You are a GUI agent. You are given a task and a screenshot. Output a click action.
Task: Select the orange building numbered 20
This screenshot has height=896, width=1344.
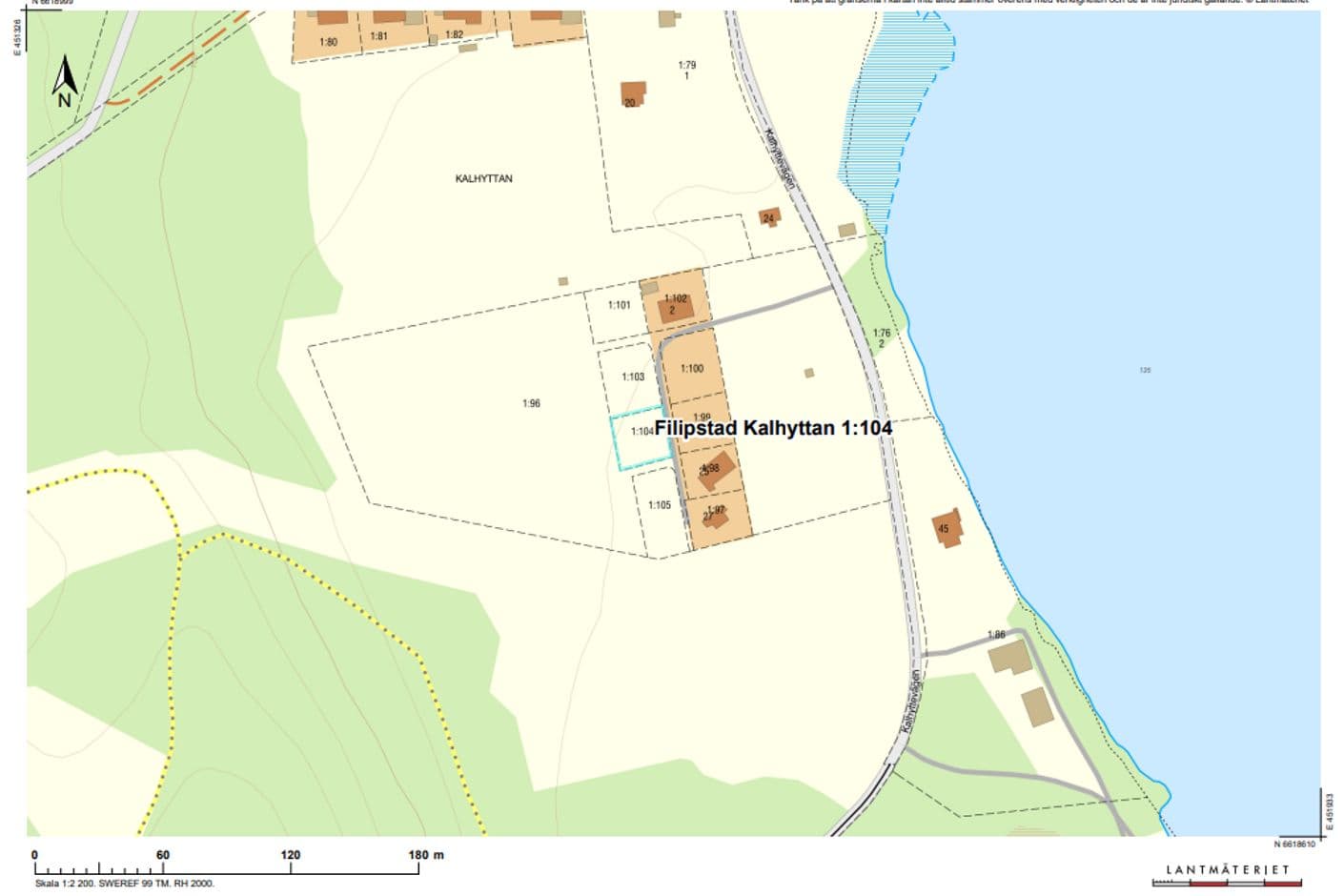point(633,93)
